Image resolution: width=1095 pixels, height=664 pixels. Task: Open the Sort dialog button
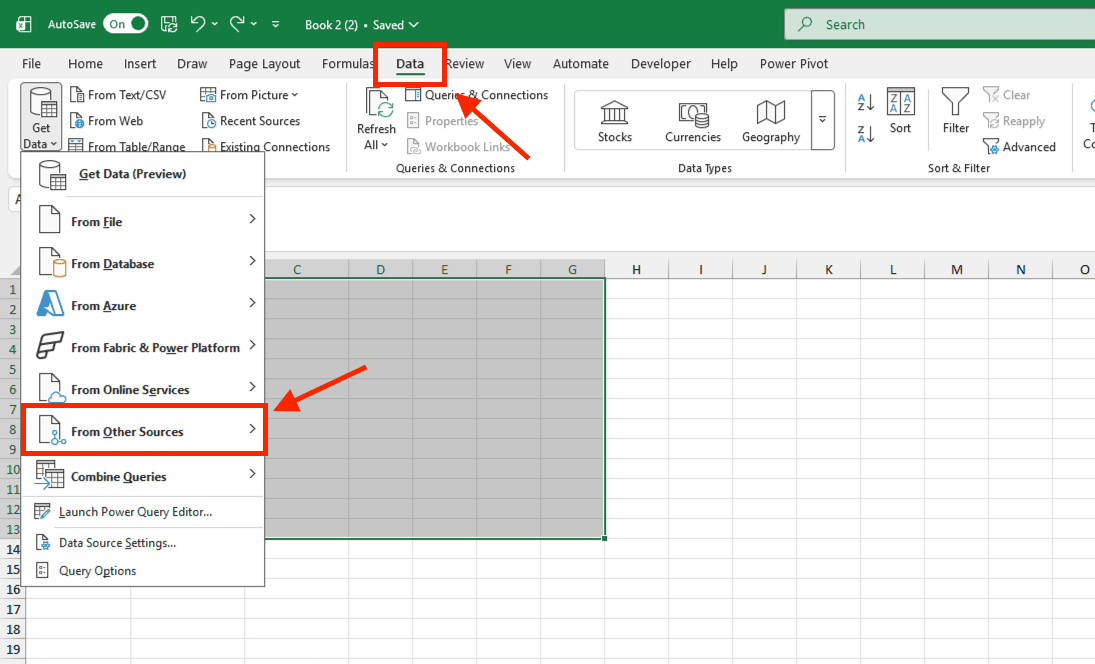click(900, 112)
